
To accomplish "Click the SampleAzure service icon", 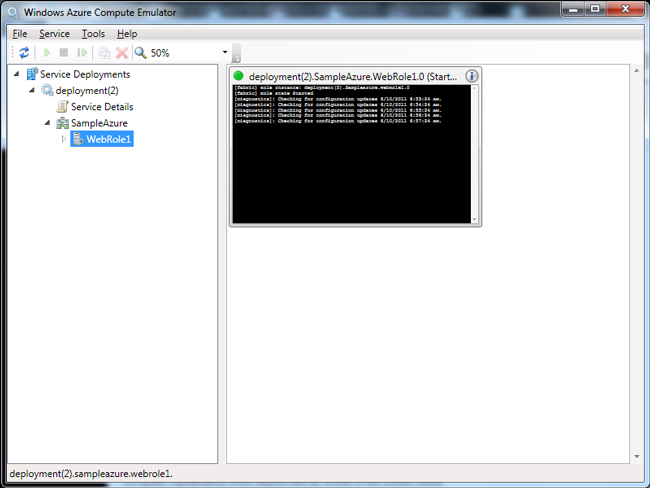I will click(x=63, y=123).
